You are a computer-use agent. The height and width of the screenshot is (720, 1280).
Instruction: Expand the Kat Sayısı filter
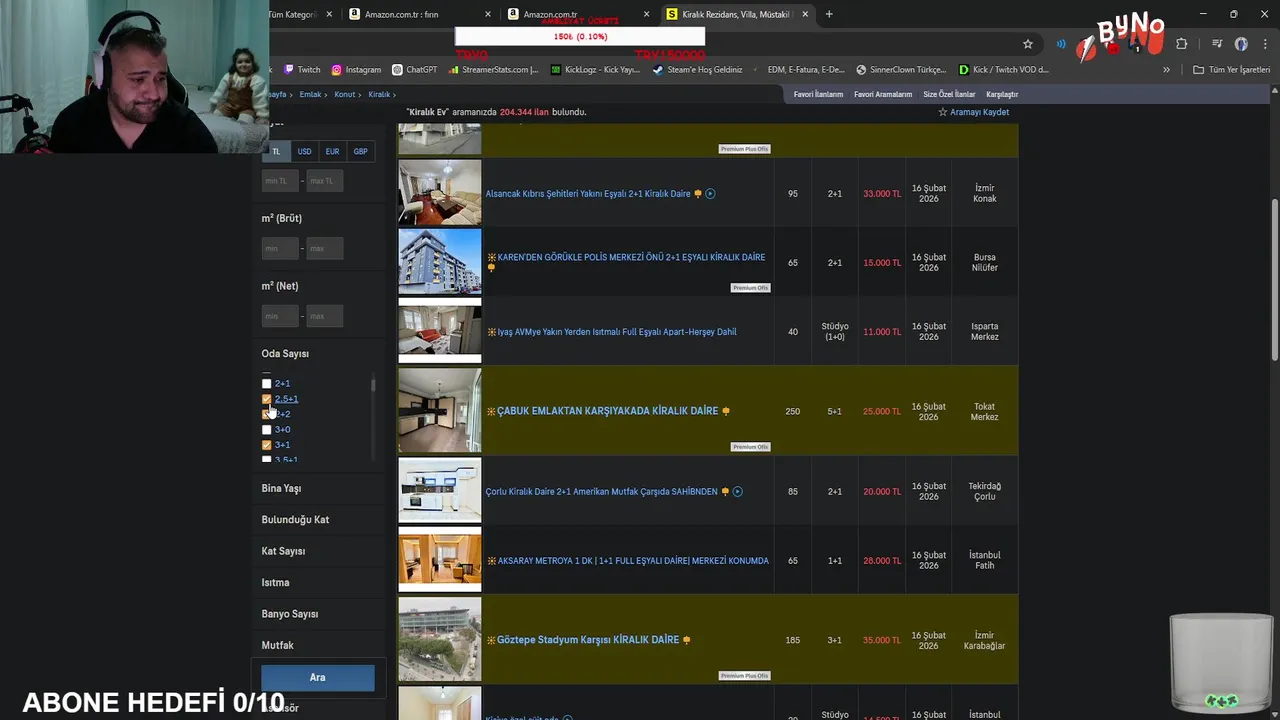click(283, 551)
